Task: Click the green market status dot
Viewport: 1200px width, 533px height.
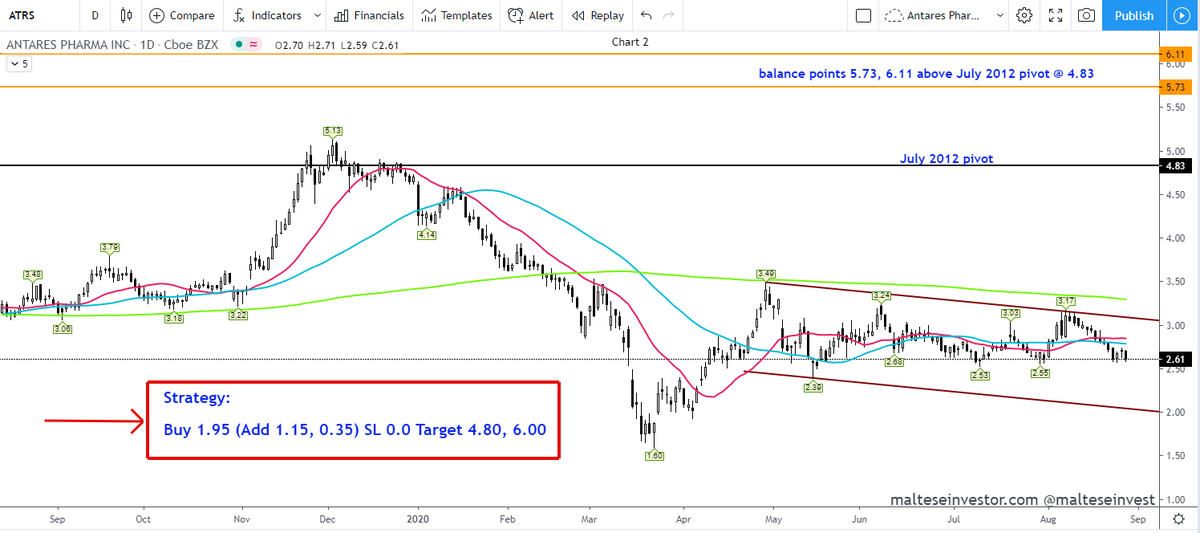Action: tap(240, 44)
